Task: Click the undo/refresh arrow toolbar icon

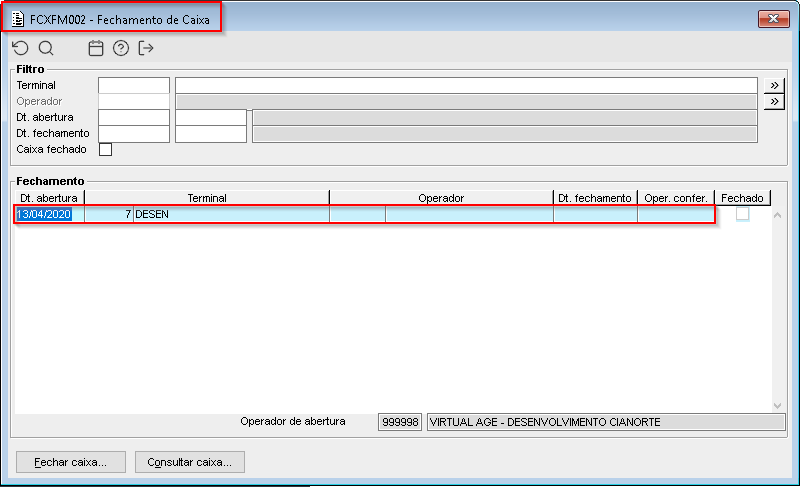Action: pos(20,48)
